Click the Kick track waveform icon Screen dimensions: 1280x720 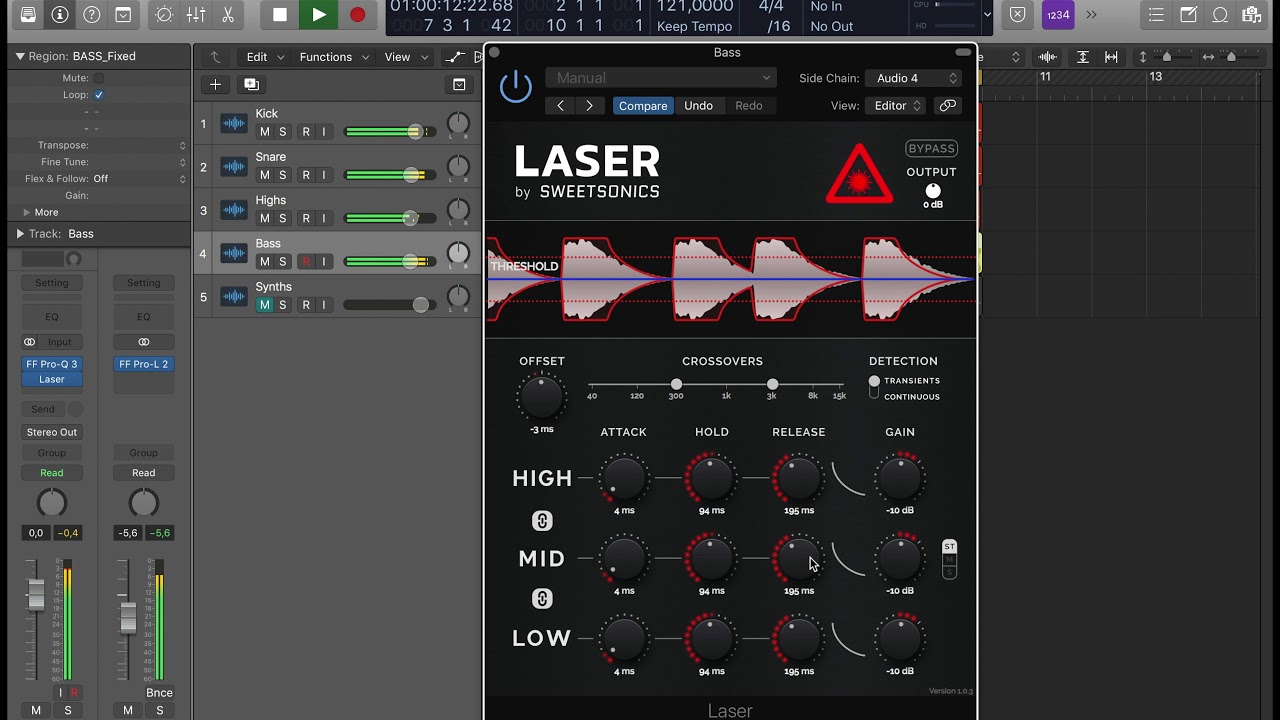(234, 124)
